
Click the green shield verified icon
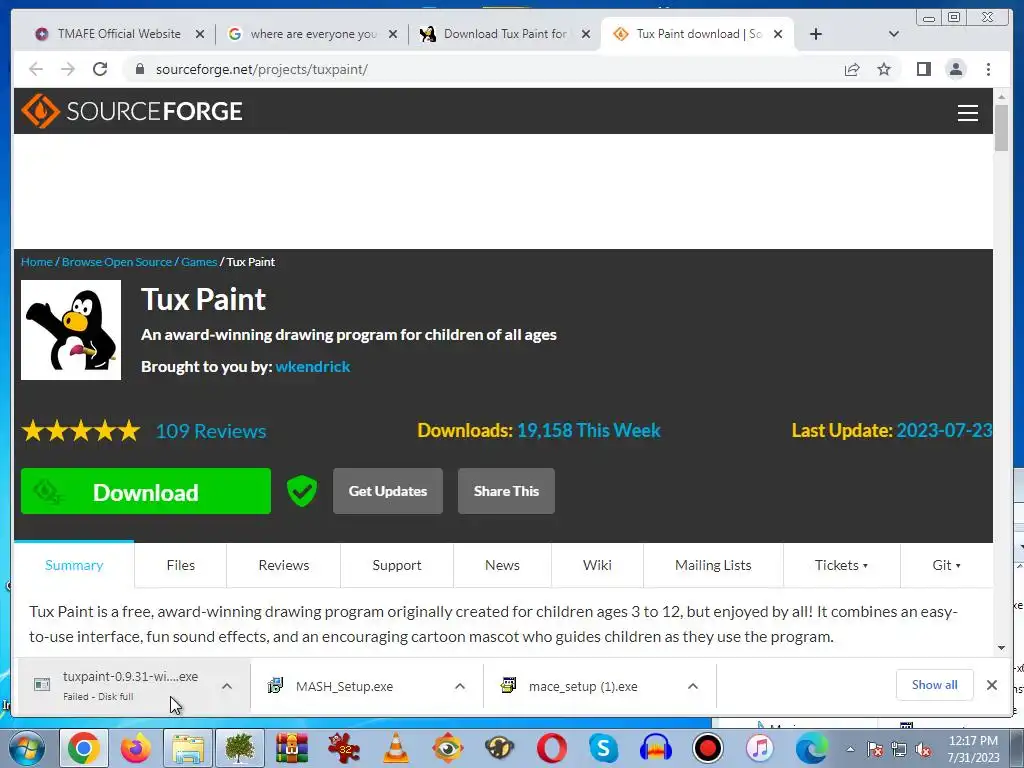tap(302, 491)
